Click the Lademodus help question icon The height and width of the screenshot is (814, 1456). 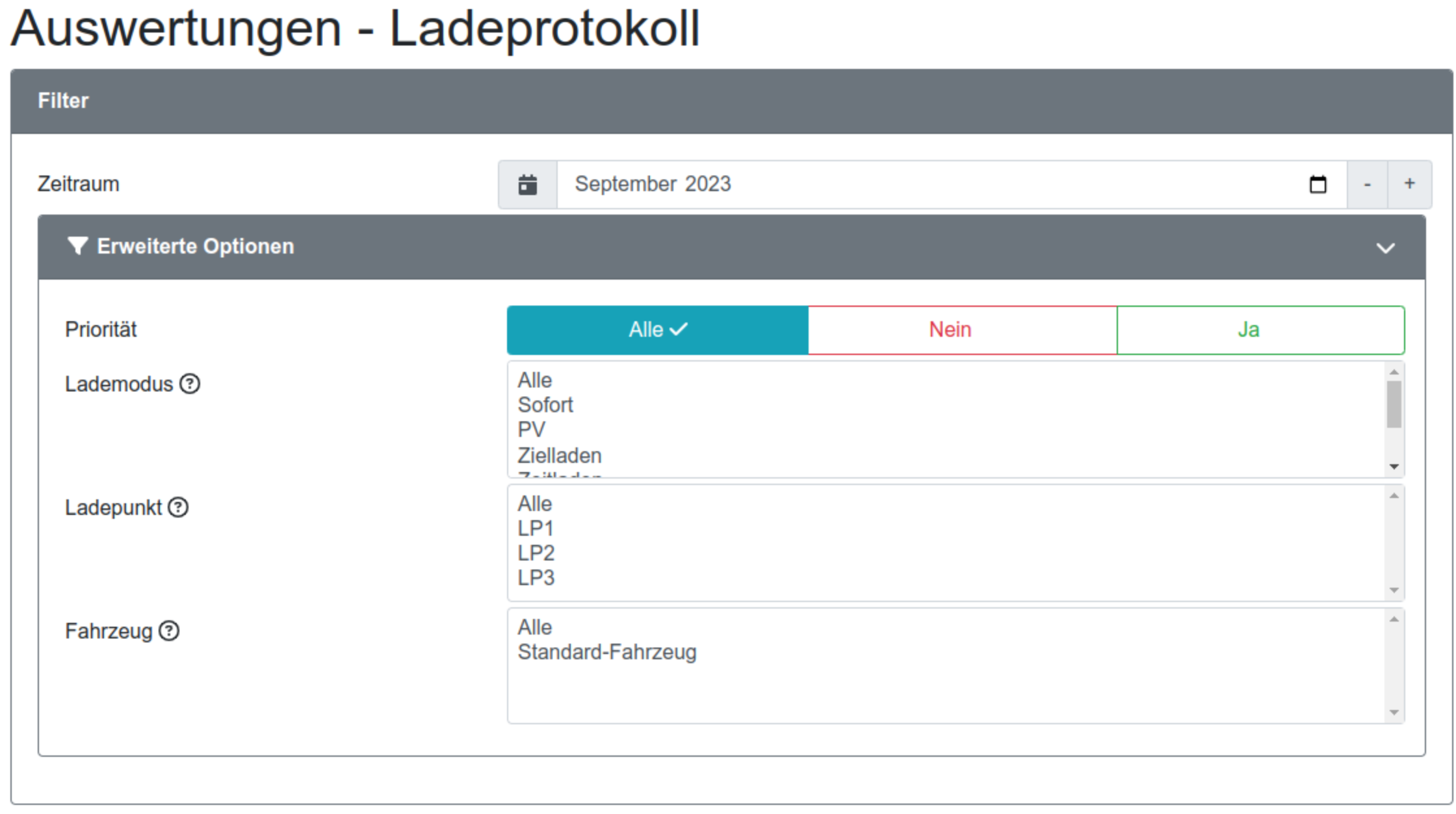click(190, 384)
